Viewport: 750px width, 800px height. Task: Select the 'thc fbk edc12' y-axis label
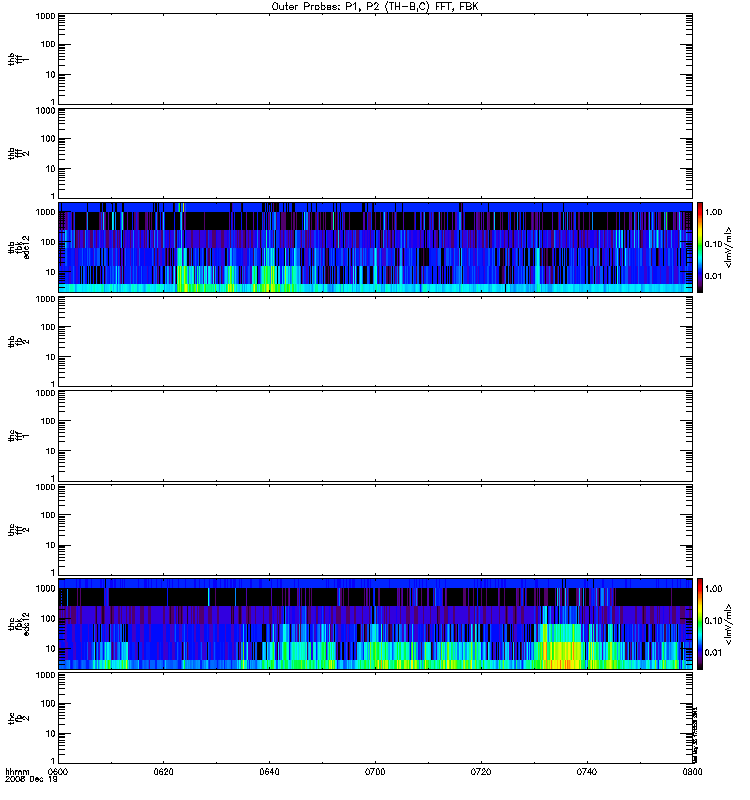point(19,624)
